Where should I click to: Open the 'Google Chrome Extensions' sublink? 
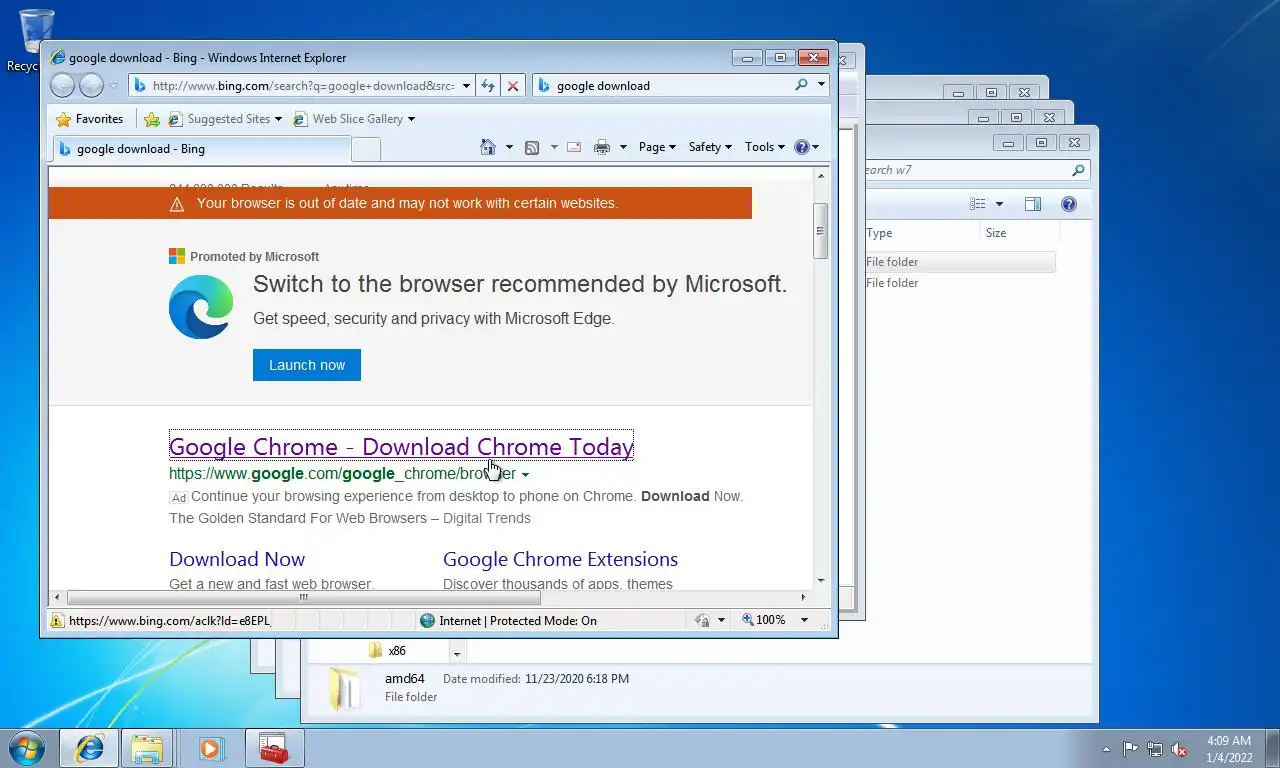pyautogui.click(x=560, y=559)
